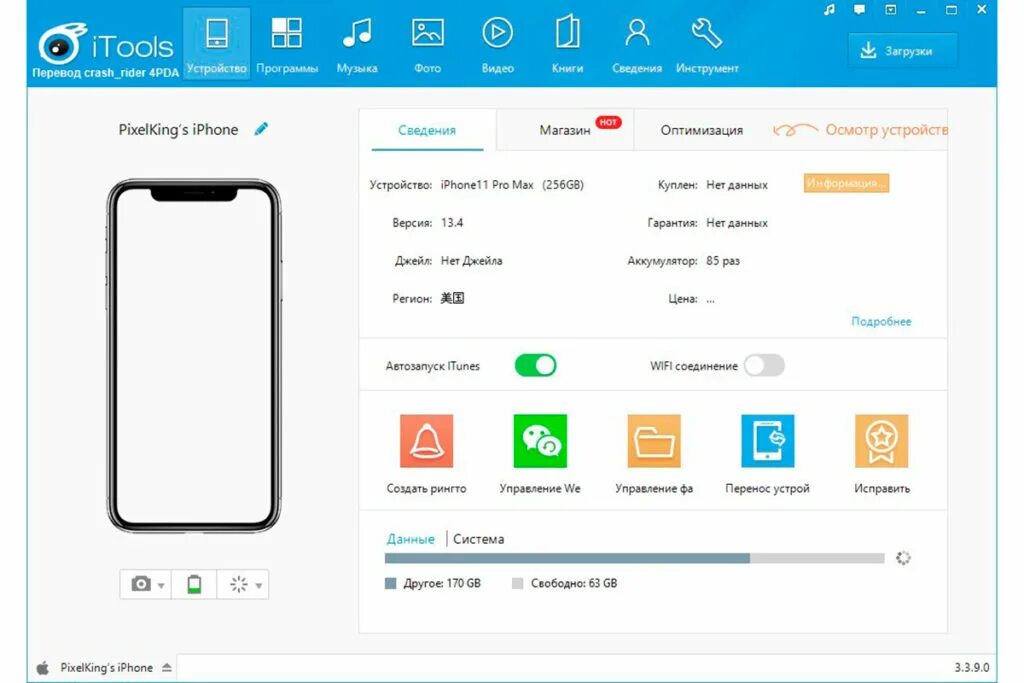
Task: Click the orange Информация button
Action: tap(846, 183)
